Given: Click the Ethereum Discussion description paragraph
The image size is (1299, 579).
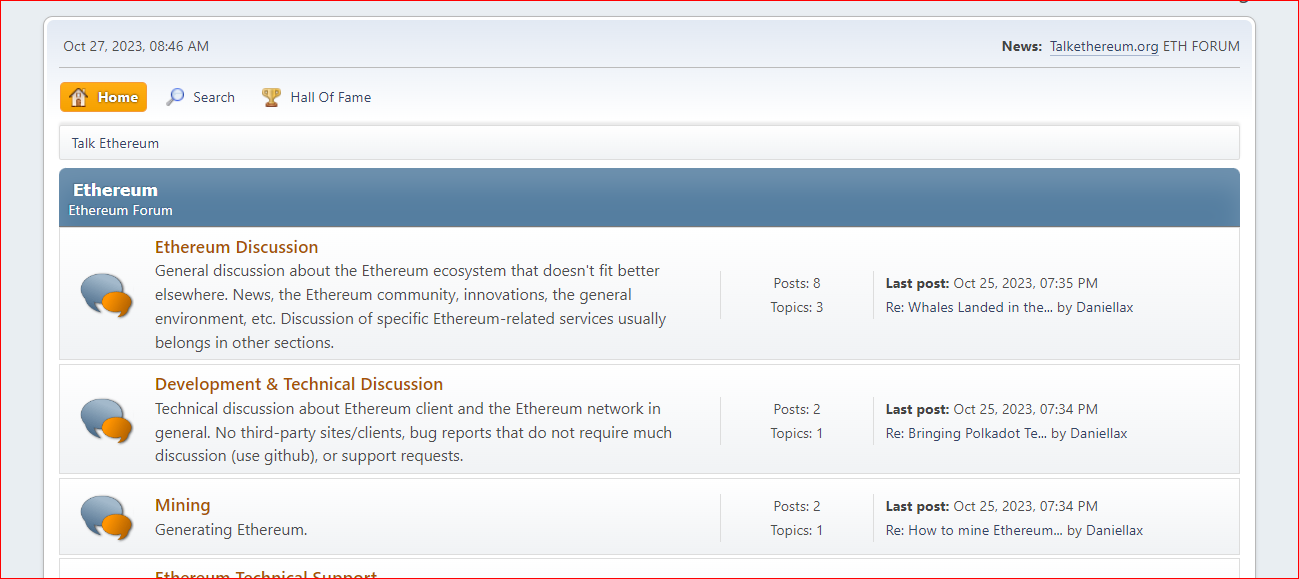Looking at the screenshot, I should tap(411, 307).
